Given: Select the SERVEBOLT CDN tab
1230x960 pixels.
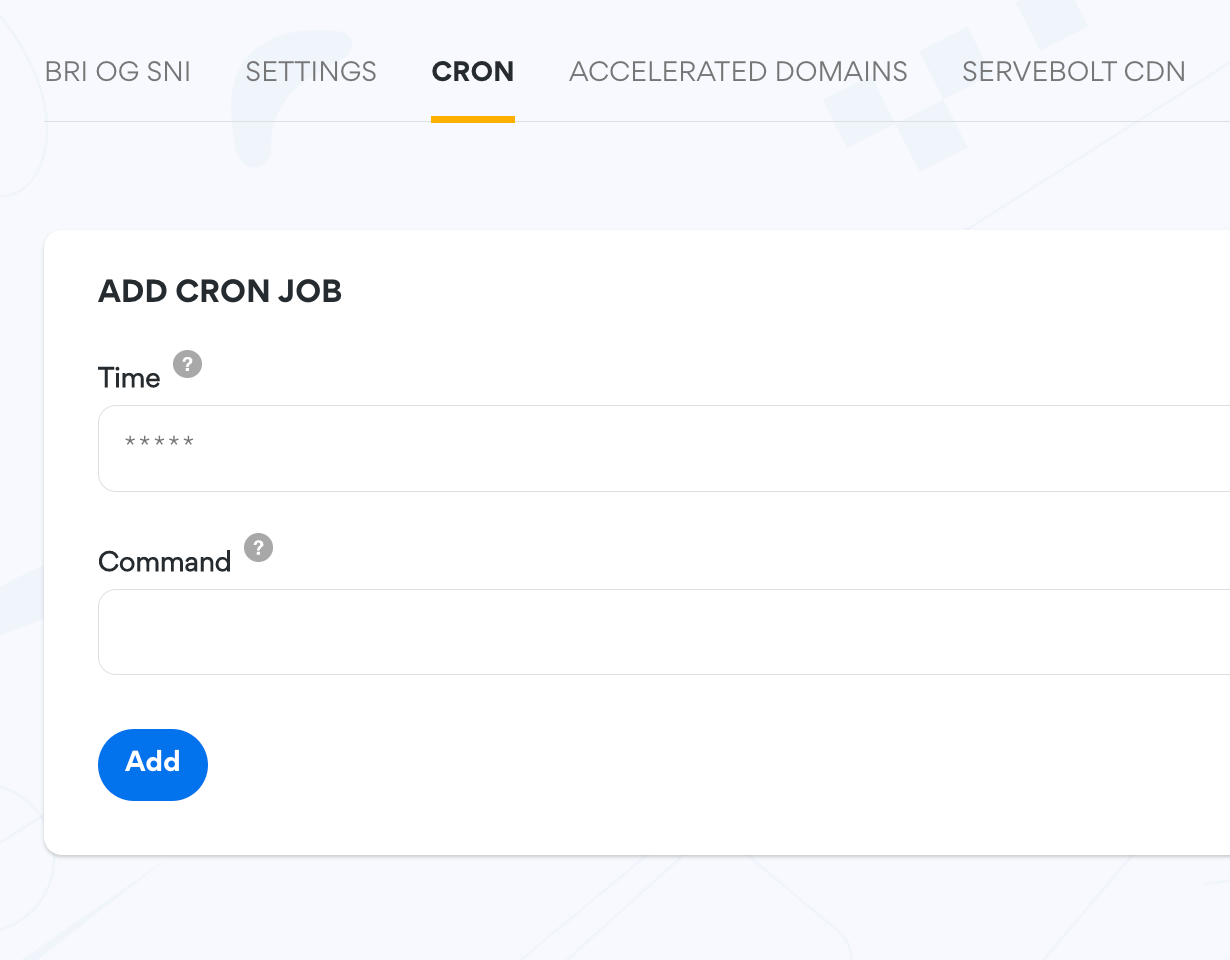Looking at the screenshot, I should point(1073,71).
